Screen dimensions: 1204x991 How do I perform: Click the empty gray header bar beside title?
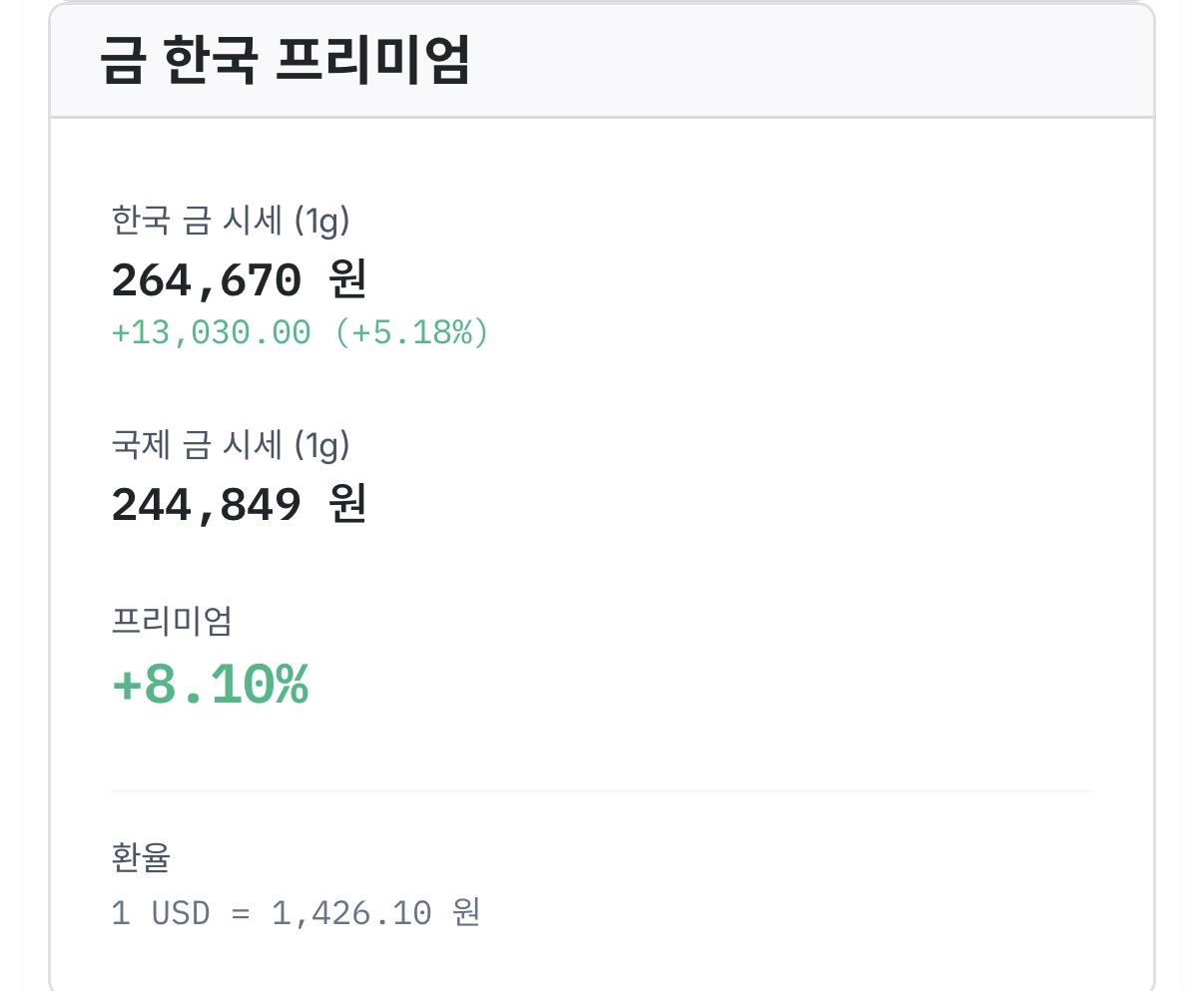click(x=809, y=60)
